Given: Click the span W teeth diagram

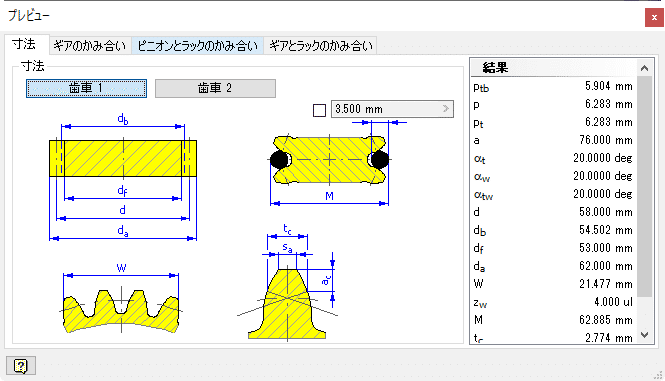Looking at the screenshot, I should pos(121,298).
